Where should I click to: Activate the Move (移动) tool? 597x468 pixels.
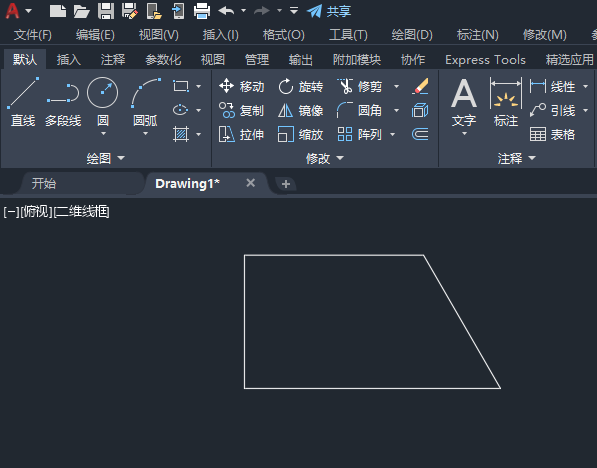pyautogui.click(x=241, y=86)
